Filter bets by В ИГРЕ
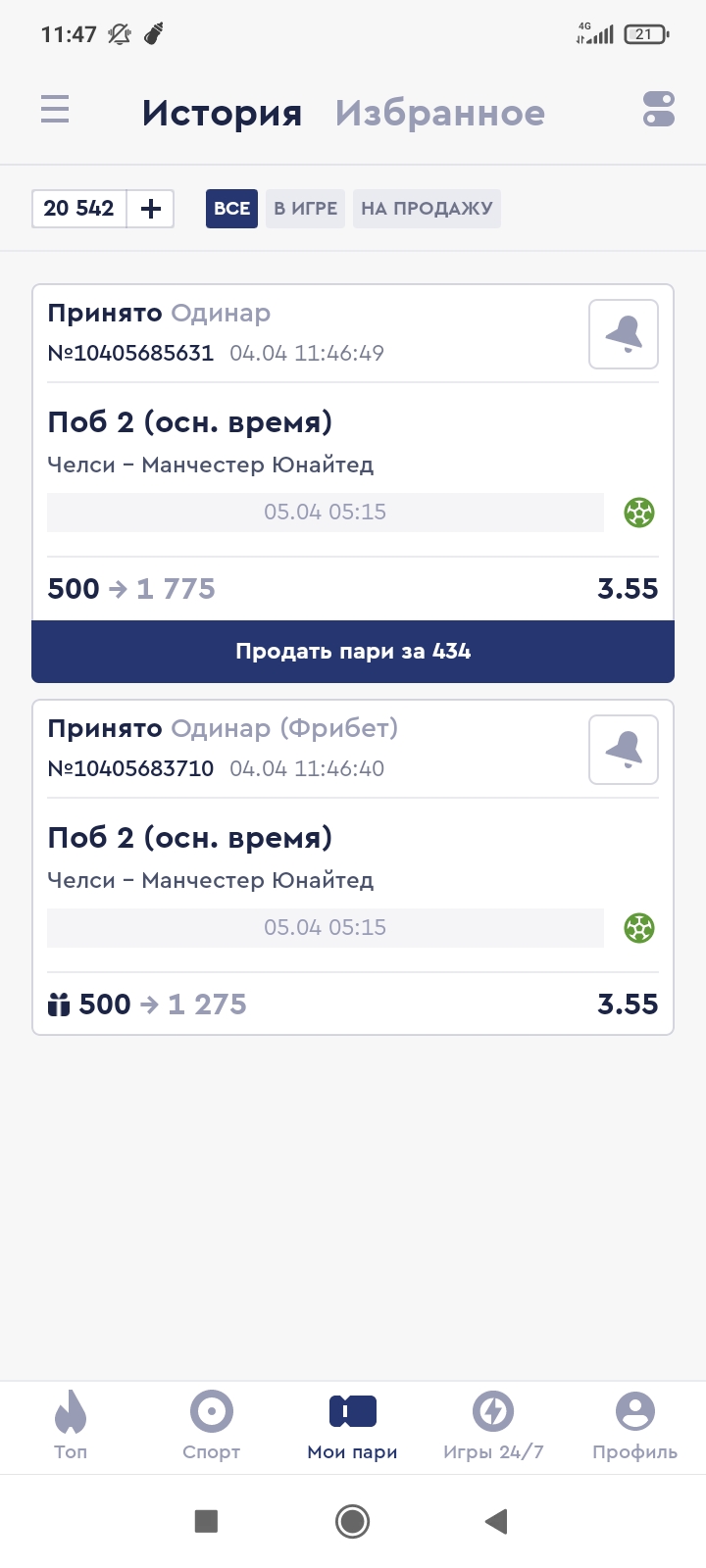 tap(305, 209)
